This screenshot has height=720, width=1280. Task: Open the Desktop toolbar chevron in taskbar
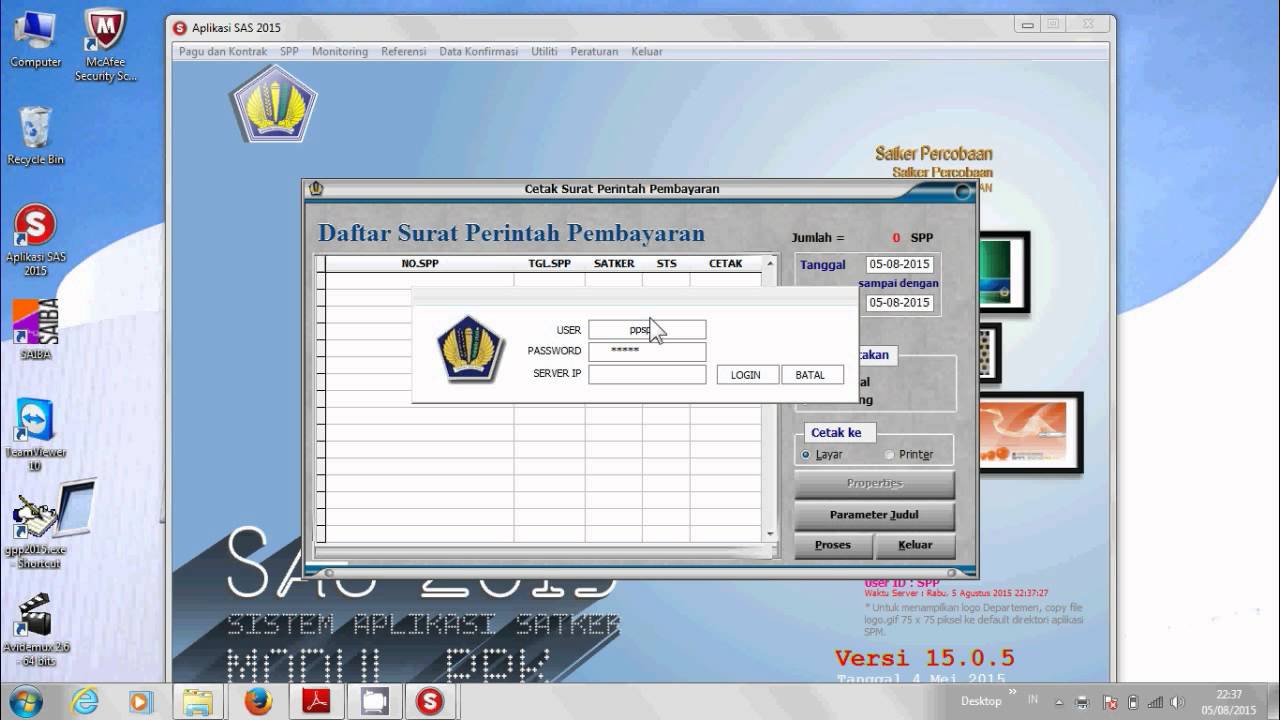point(1012,692)
